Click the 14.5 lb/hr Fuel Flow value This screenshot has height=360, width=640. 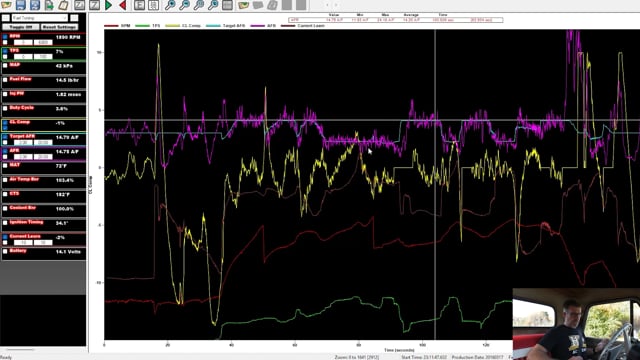(68, 80)
